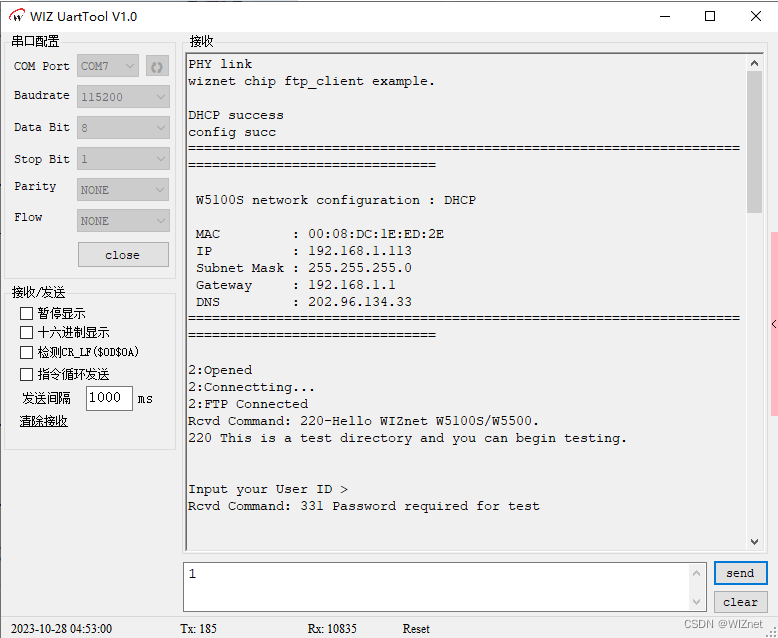
Task: Click the Rx: 10835 counter
Action: click(x=332, y=629)
